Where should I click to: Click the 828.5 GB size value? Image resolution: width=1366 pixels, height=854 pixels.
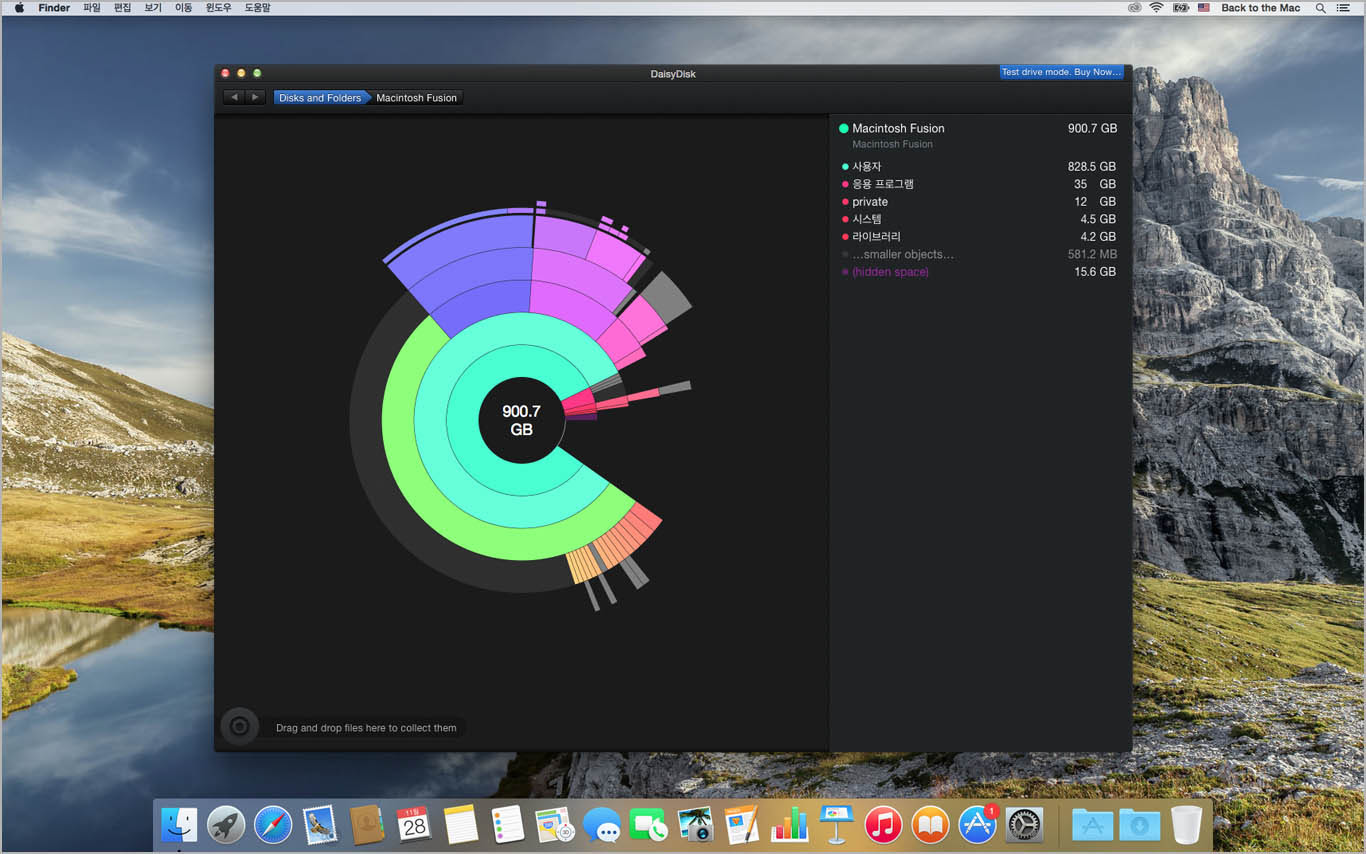point(1092,167)
